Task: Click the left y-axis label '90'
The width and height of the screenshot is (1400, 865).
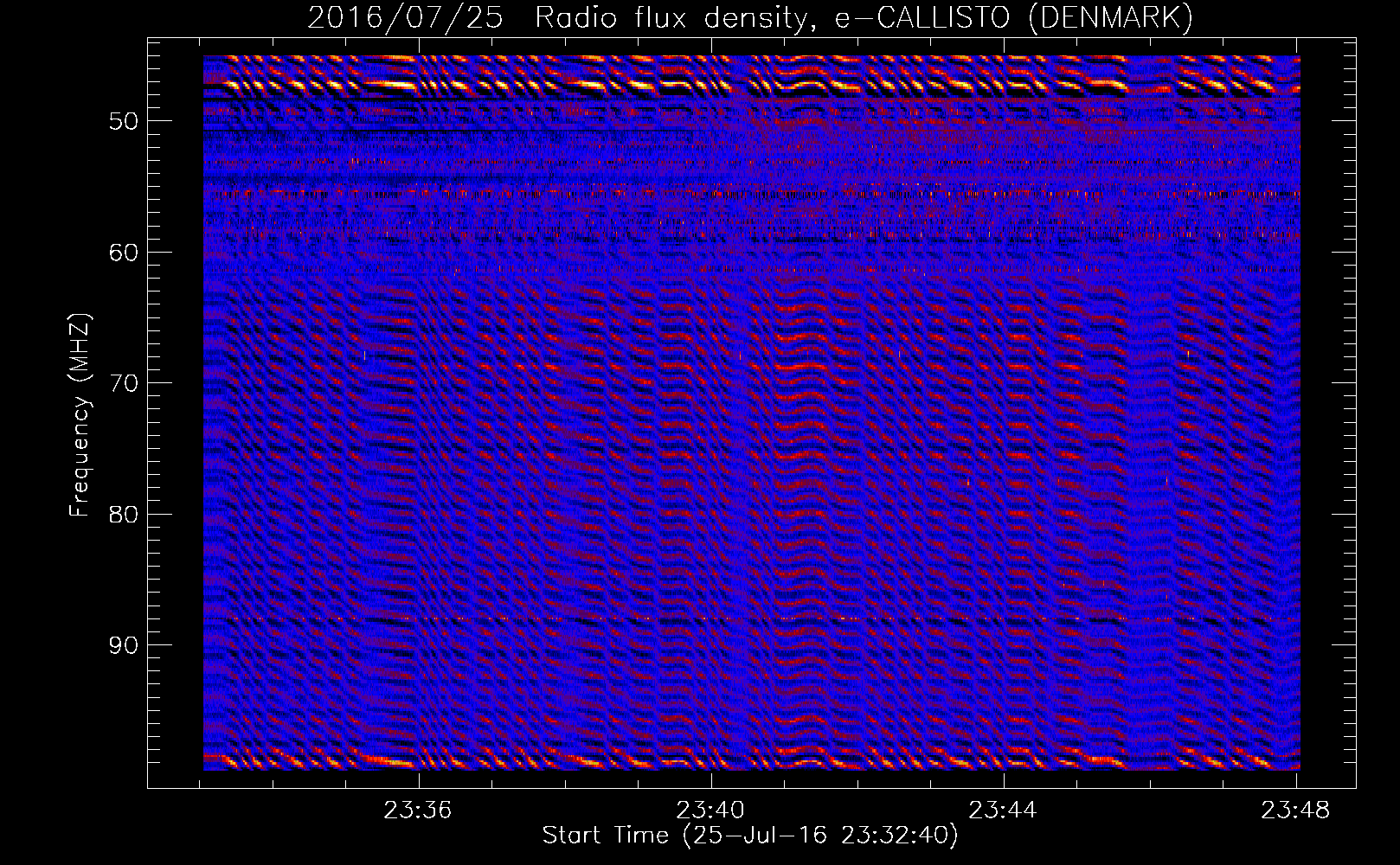Action: 123,646
